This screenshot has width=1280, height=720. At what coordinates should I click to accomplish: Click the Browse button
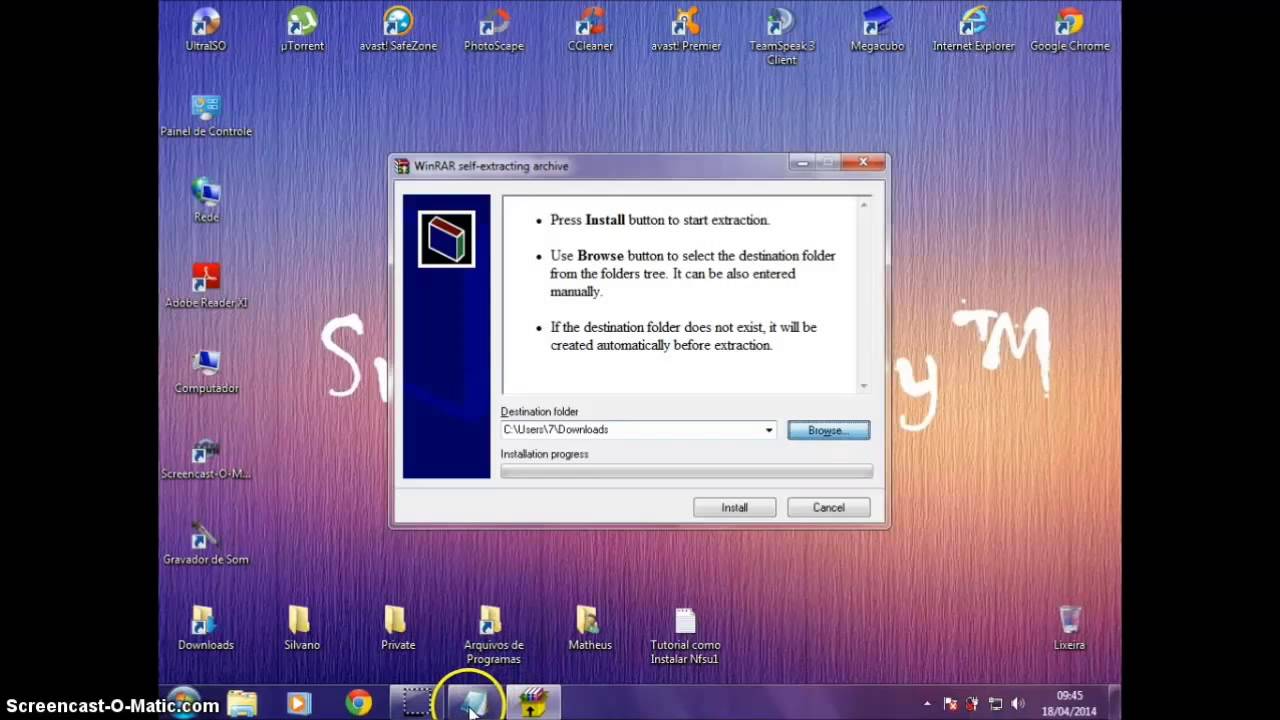coord(828,430)
